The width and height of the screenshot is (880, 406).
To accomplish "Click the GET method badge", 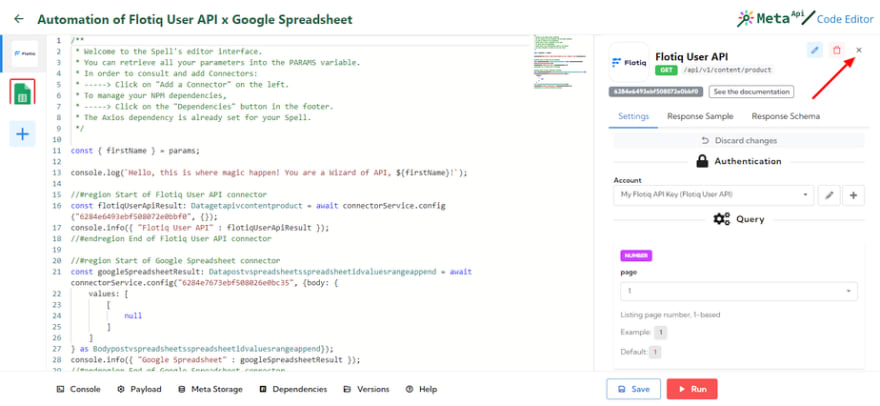I will 666,70.
